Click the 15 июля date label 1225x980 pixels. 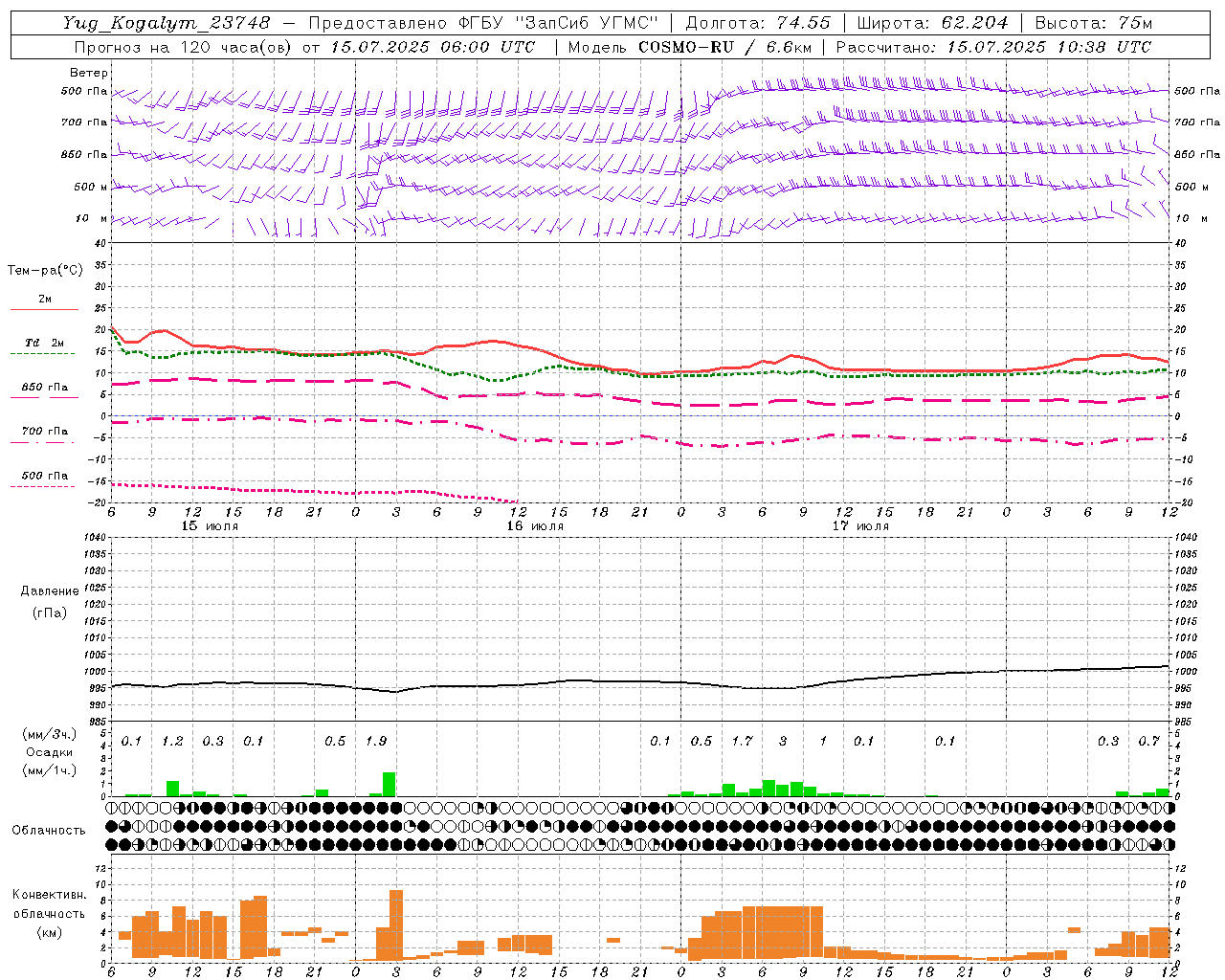[x=210, y=526]
